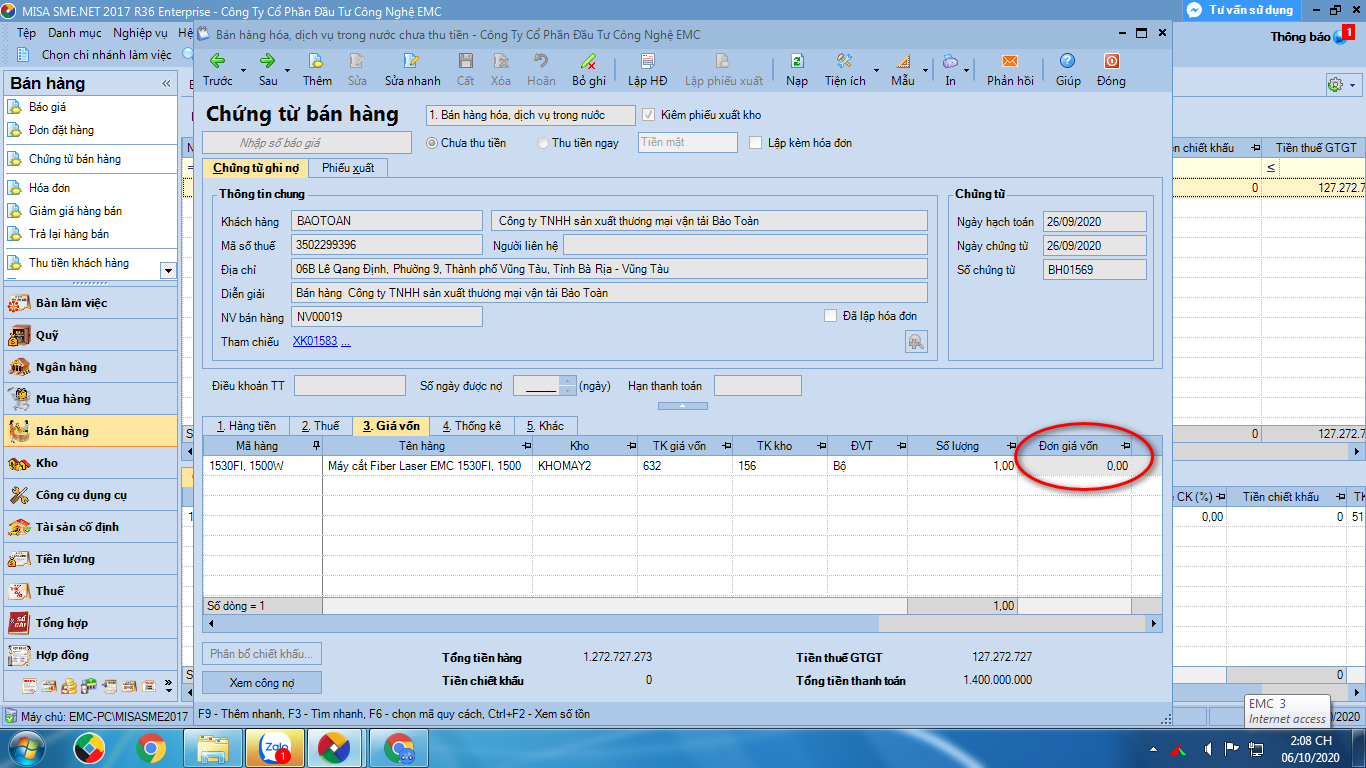Open the Tiện ích utilities icon
This screenshot has width=1366, height=768.
click(845, 70)
